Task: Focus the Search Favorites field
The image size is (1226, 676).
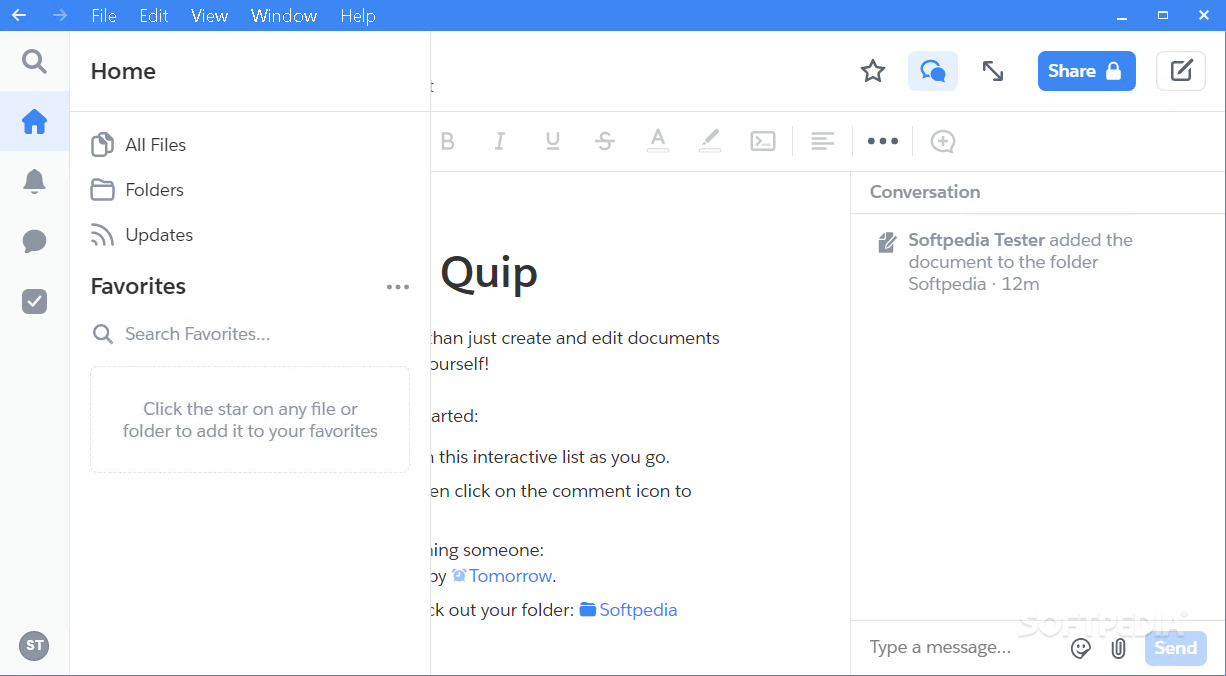Action: click(250, 334)
